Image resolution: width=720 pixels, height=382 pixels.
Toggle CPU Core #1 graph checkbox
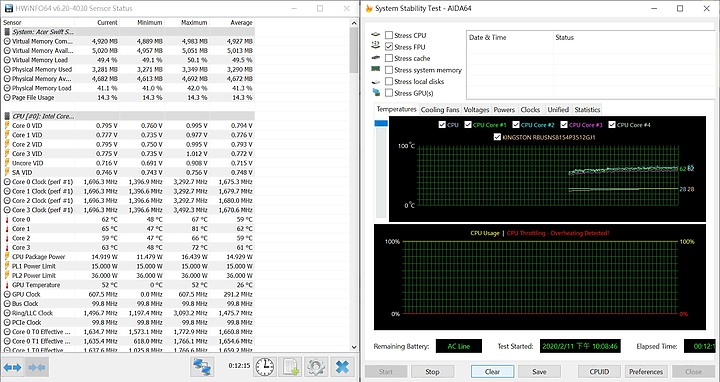coord(468,124)
